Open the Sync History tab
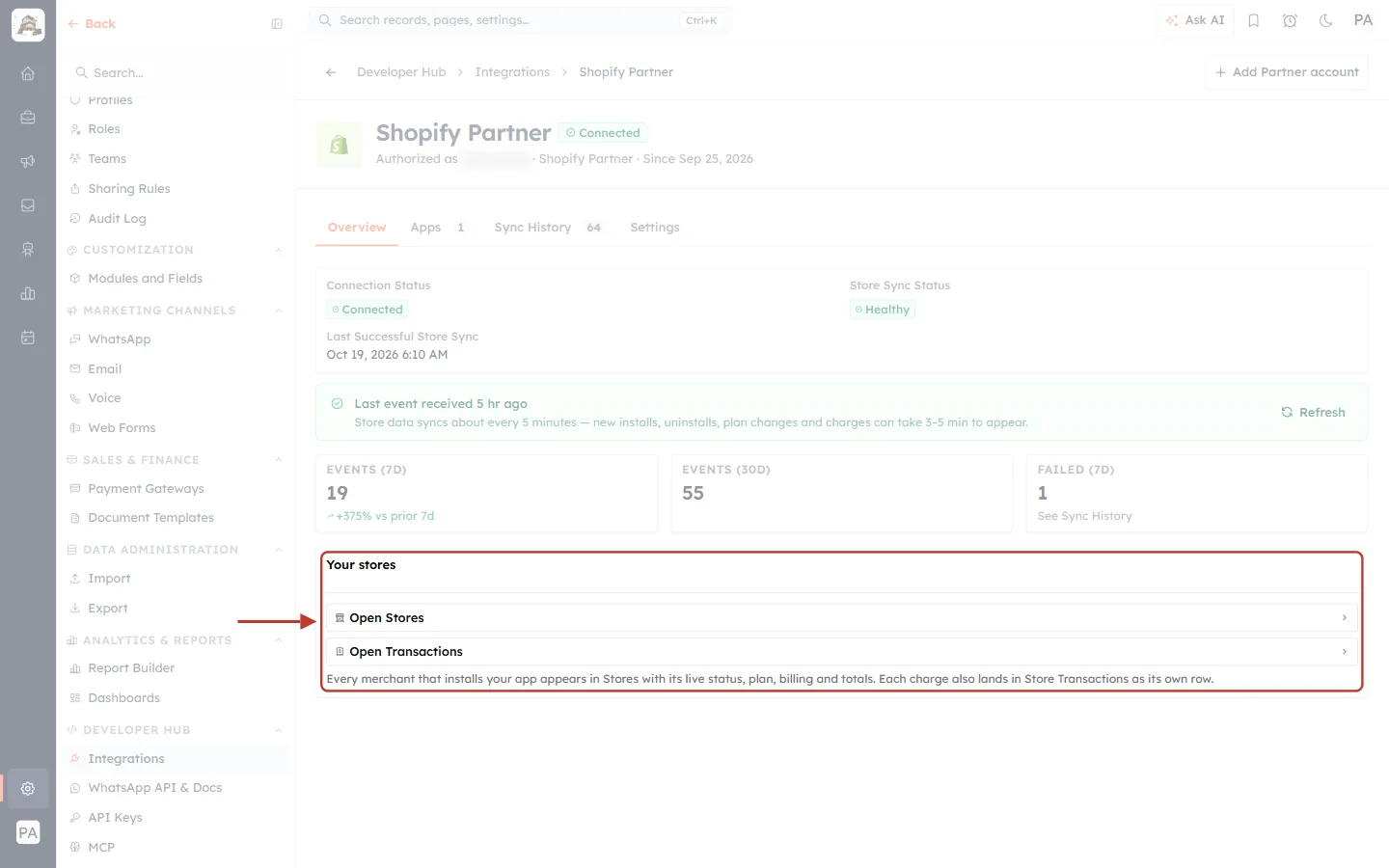The height and width of the screenshot is (868, 1389). (547, 228)
